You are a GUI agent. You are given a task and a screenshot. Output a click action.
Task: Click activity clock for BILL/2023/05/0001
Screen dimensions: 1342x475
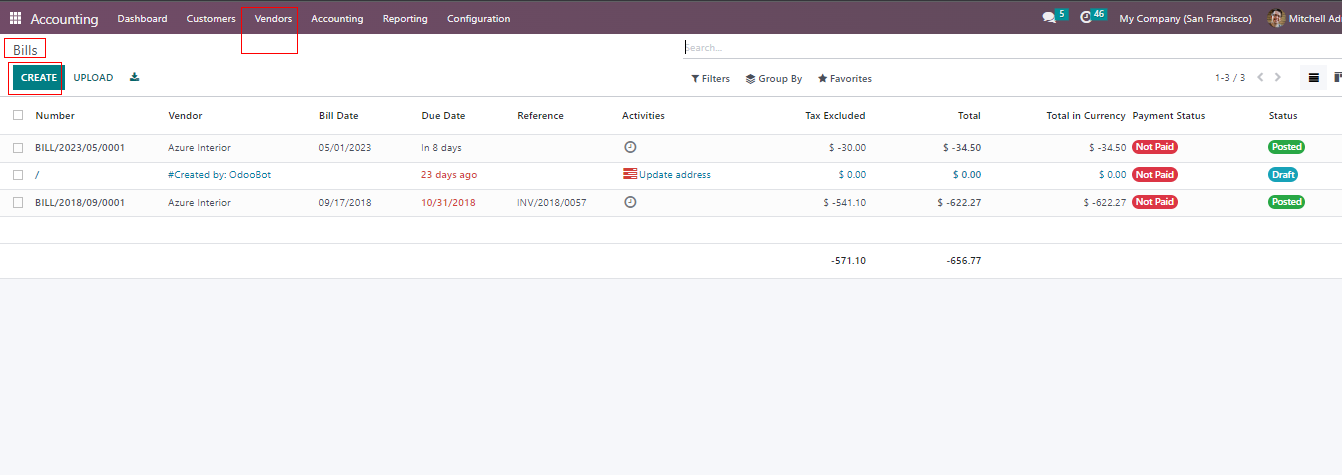(x=630, y=147)
